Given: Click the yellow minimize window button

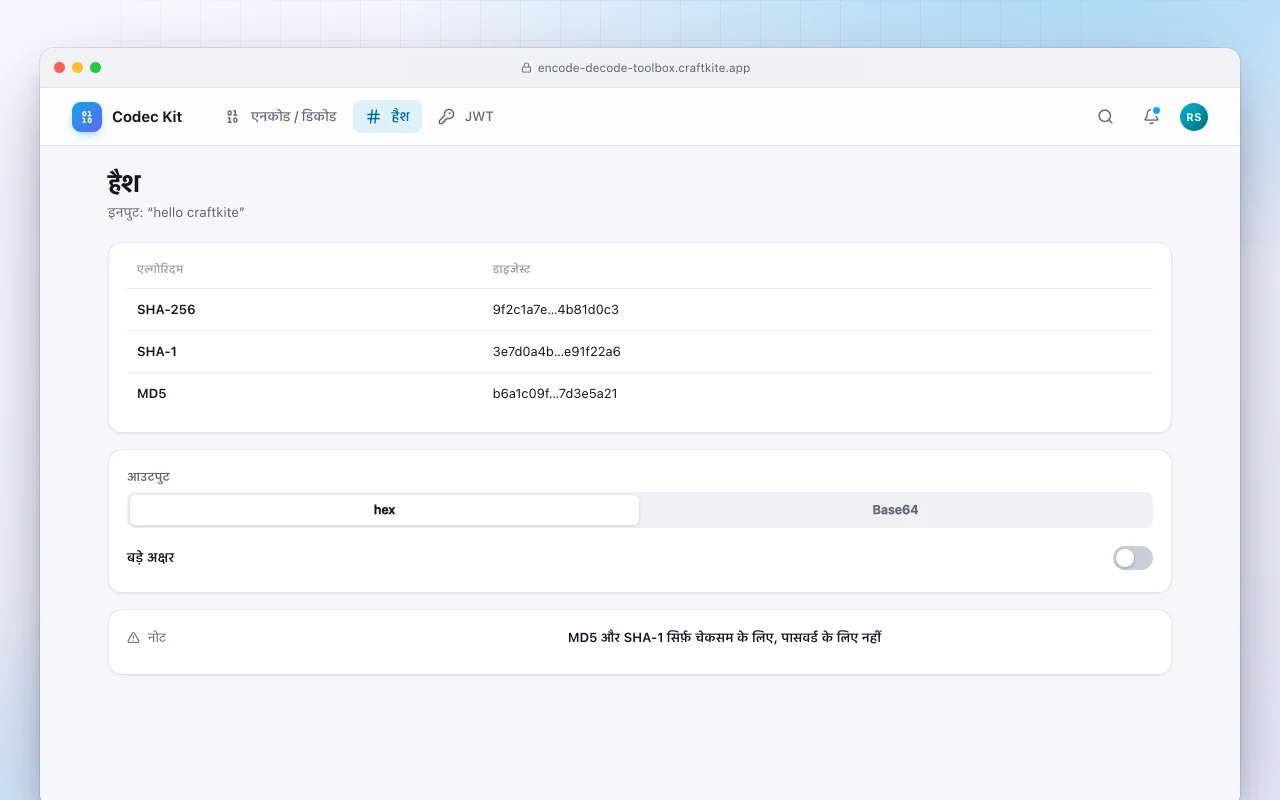Looking at the screenshot, I should [x=78, y=68].
